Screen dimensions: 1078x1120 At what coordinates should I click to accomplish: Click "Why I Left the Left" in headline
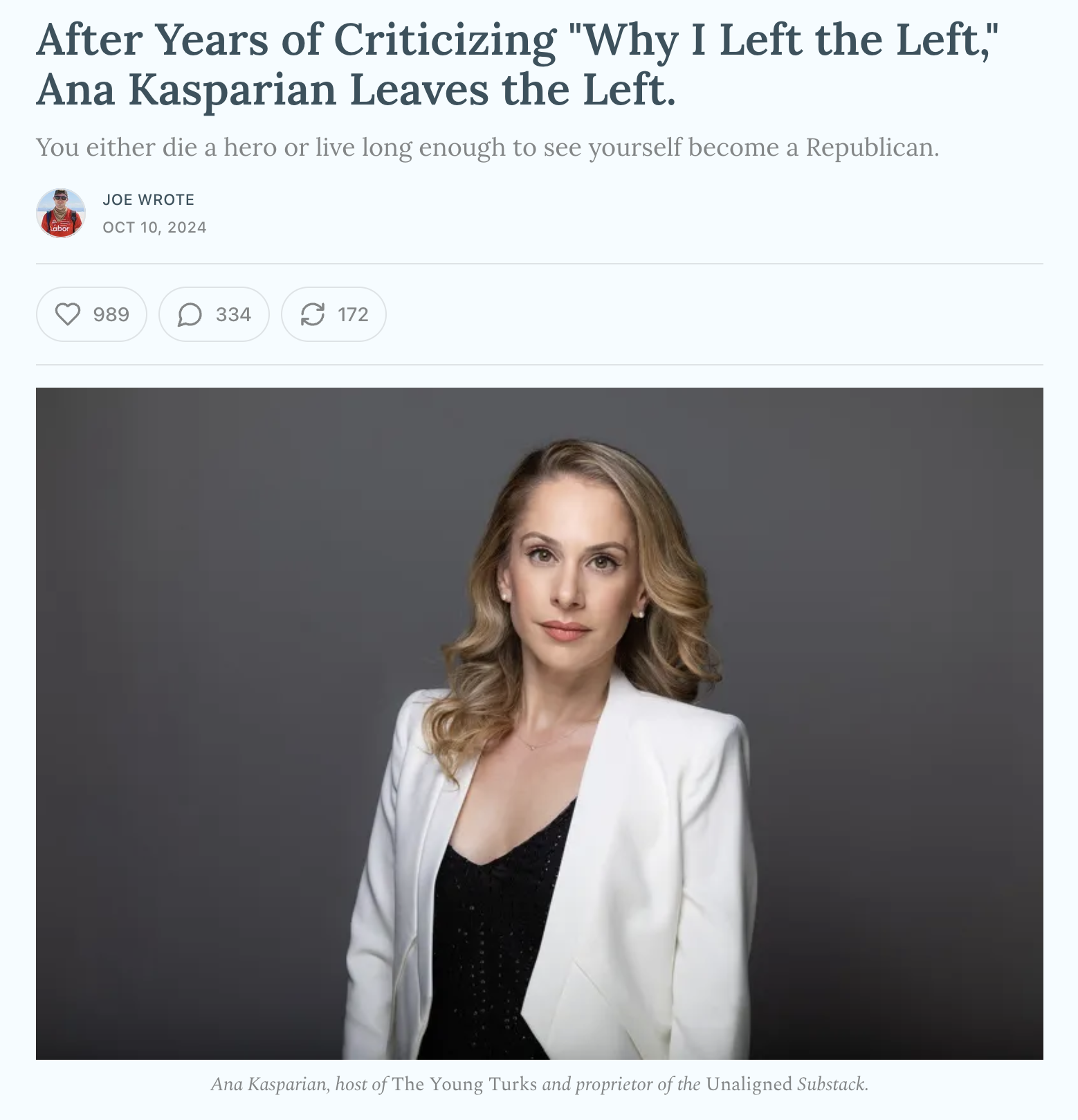(x=783, y=39)
